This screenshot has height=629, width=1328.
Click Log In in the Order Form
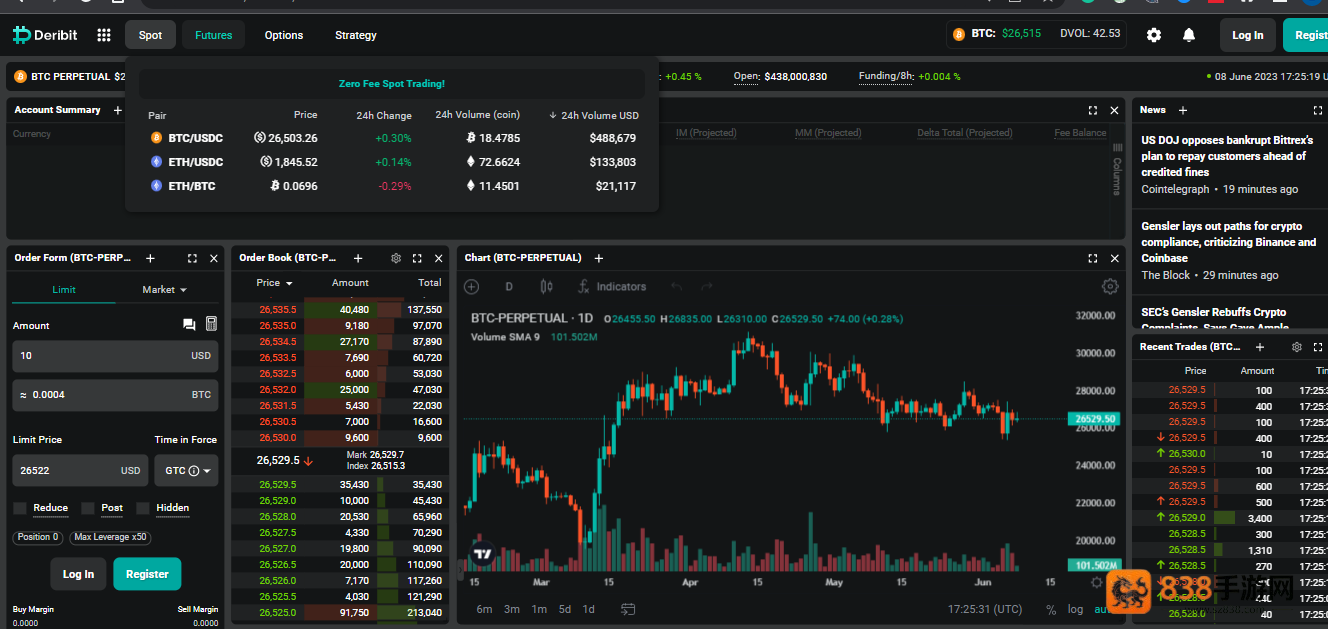pos(78,574)
